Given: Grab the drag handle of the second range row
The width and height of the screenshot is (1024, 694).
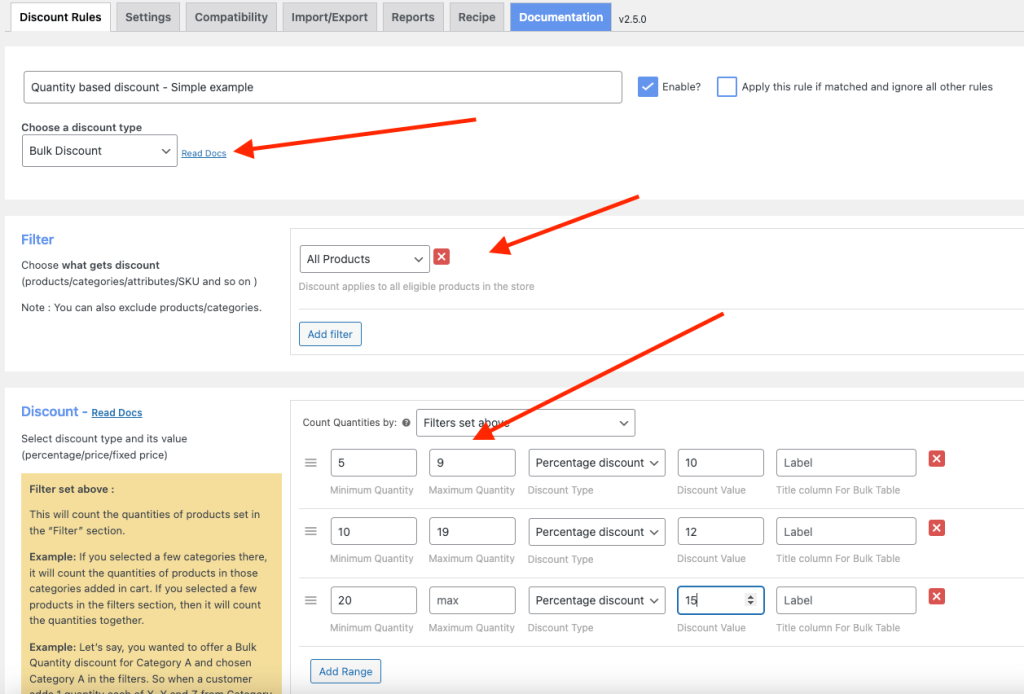Looking at the screenshot, I should (310, 532).
